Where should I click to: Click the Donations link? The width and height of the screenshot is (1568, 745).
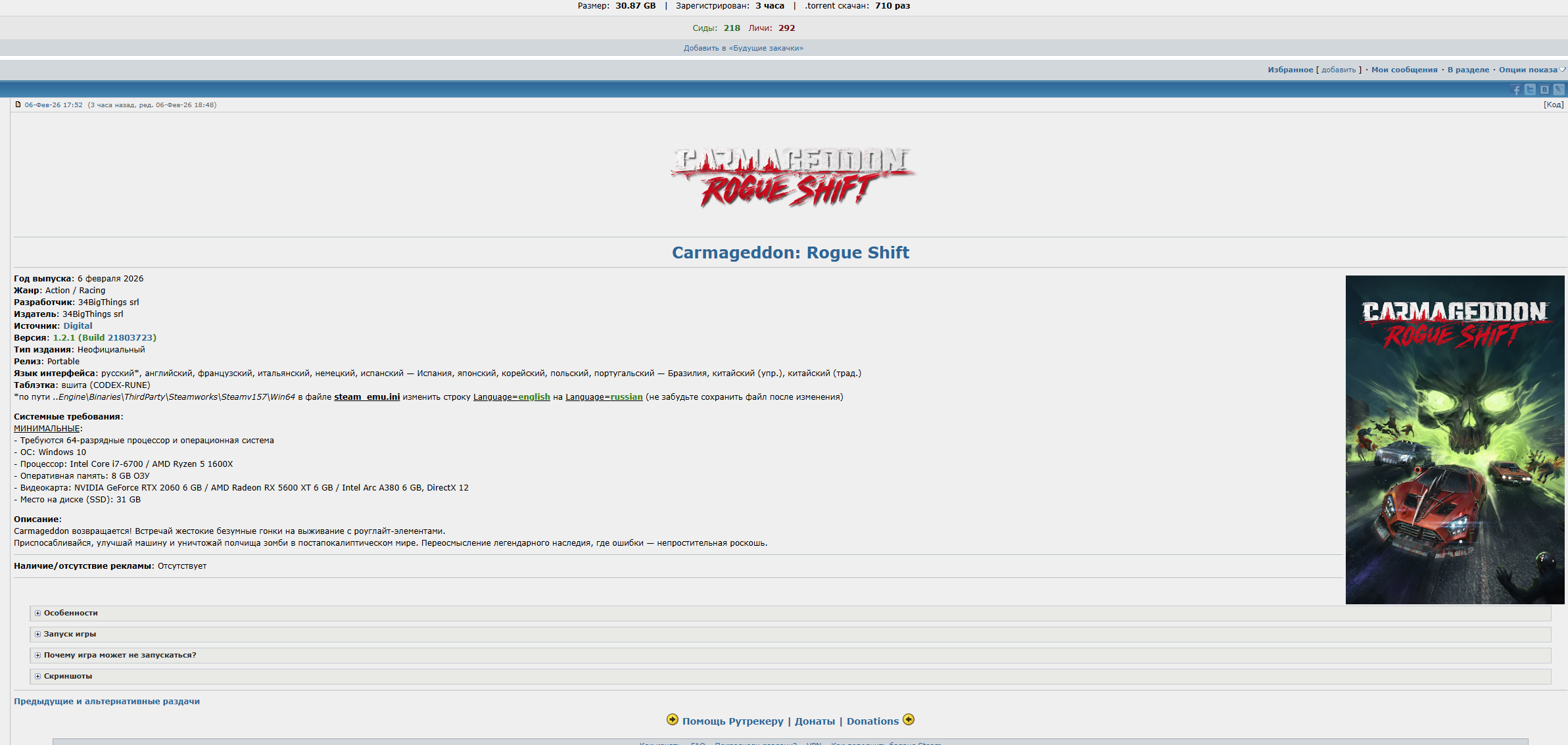point(872,721)
